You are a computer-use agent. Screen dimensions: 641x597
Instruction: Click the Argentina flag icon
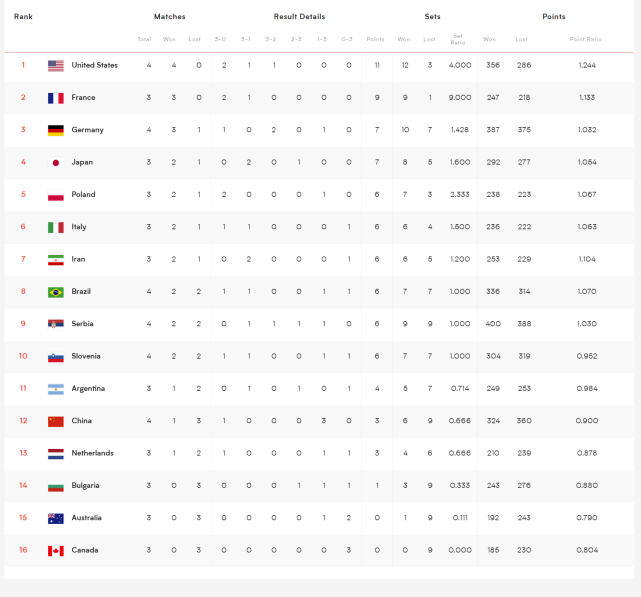pyautogui.click(x=56, y=389)
